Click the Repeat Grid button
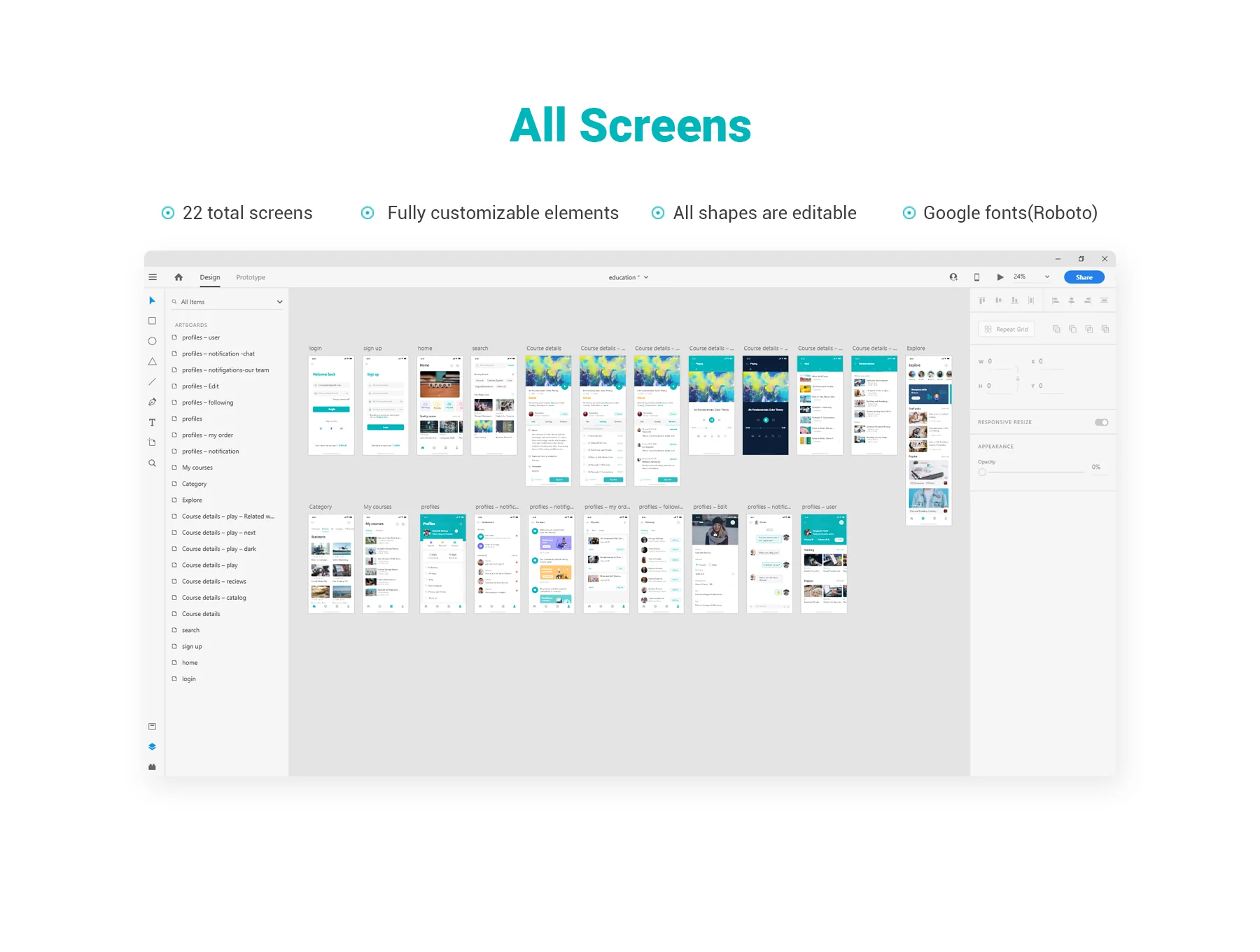1260x952 pixels. click(1007, 329)
